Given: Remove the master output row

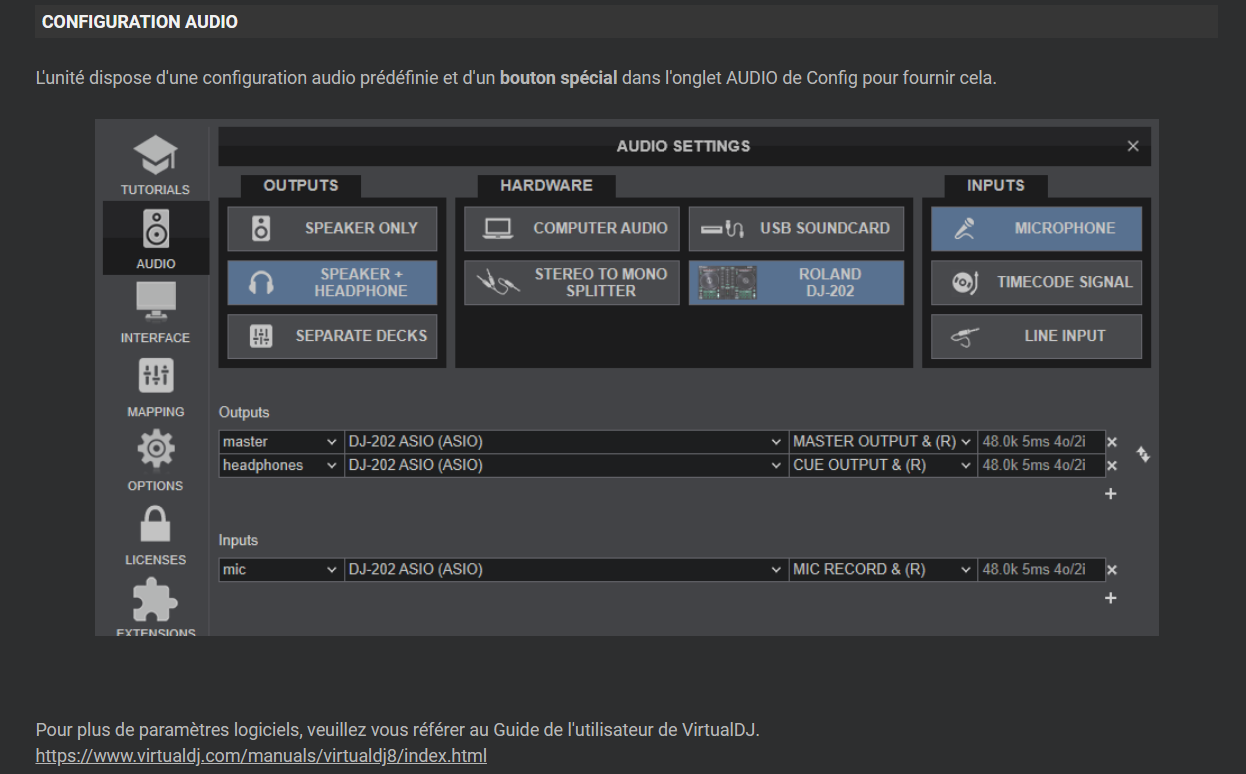Looking at the screenshot, I should coord(1112,442).
